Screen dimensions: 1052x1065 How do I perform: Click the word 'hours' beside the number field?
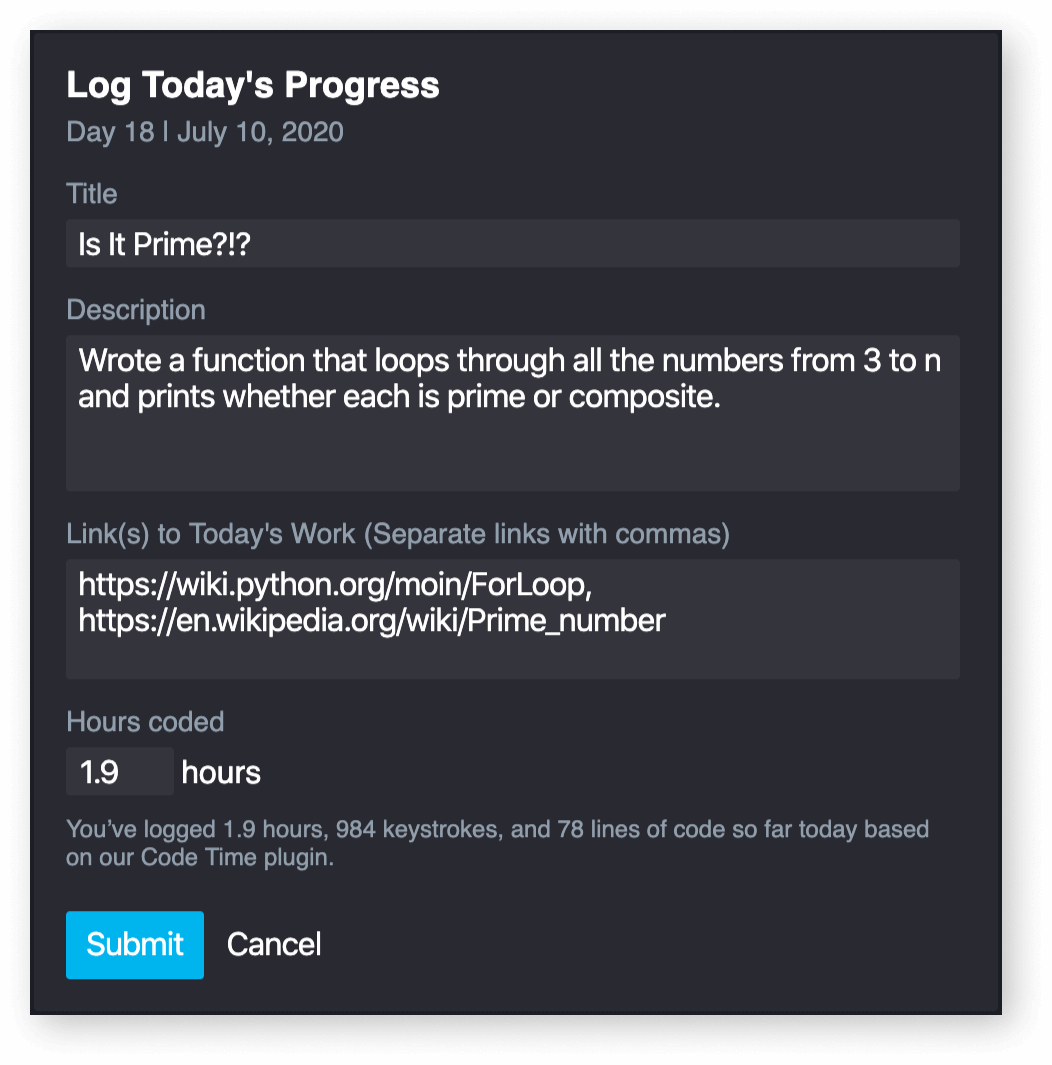point(220,771)
